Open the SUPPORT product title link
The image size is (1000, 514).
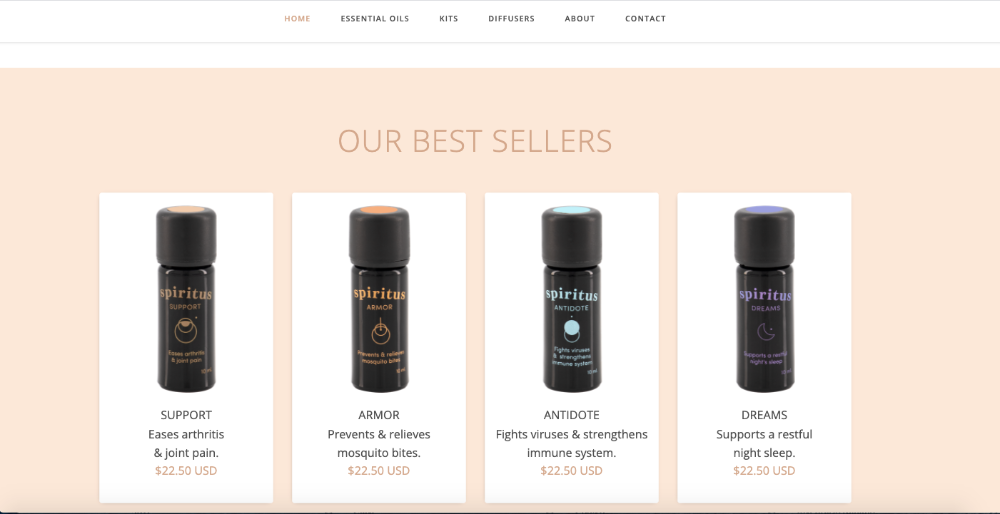[186, 415]
